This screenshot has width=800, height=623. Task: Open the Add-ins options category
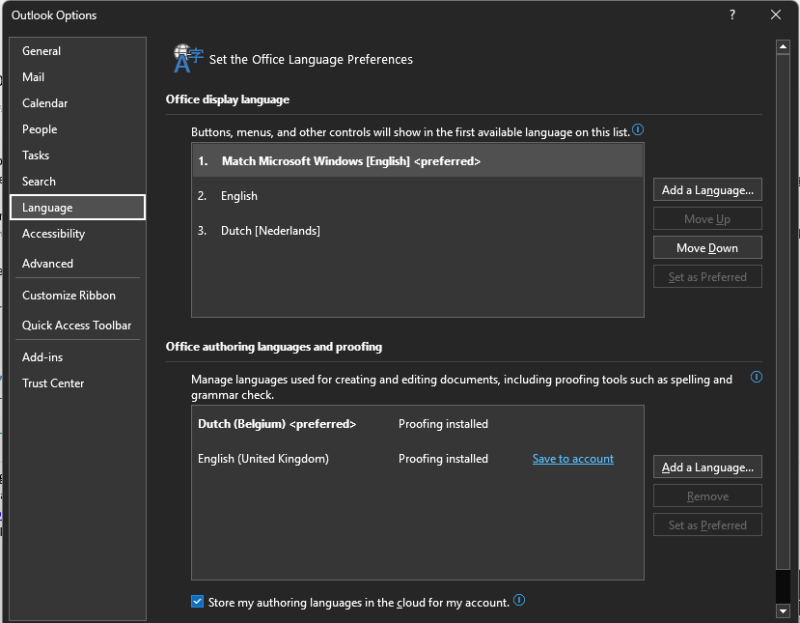coord(78,357)
